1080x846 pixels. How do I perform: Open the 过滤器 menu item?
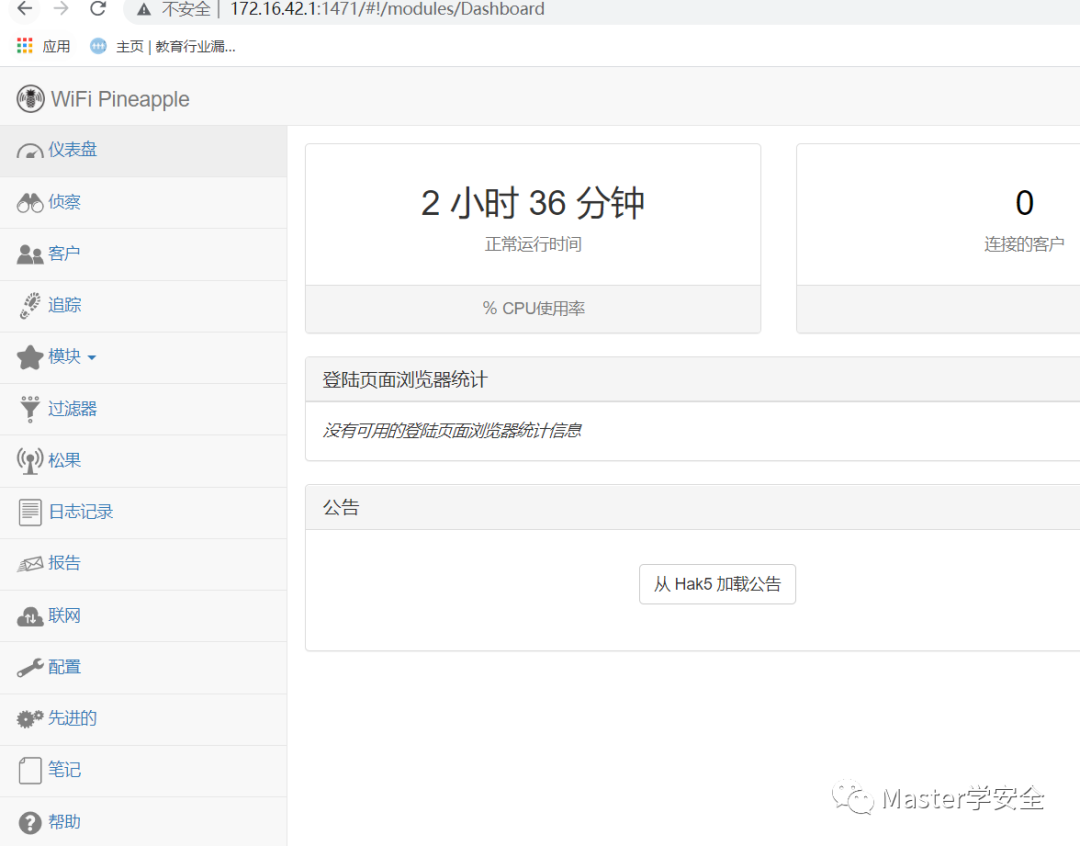(x=143, y=409)
